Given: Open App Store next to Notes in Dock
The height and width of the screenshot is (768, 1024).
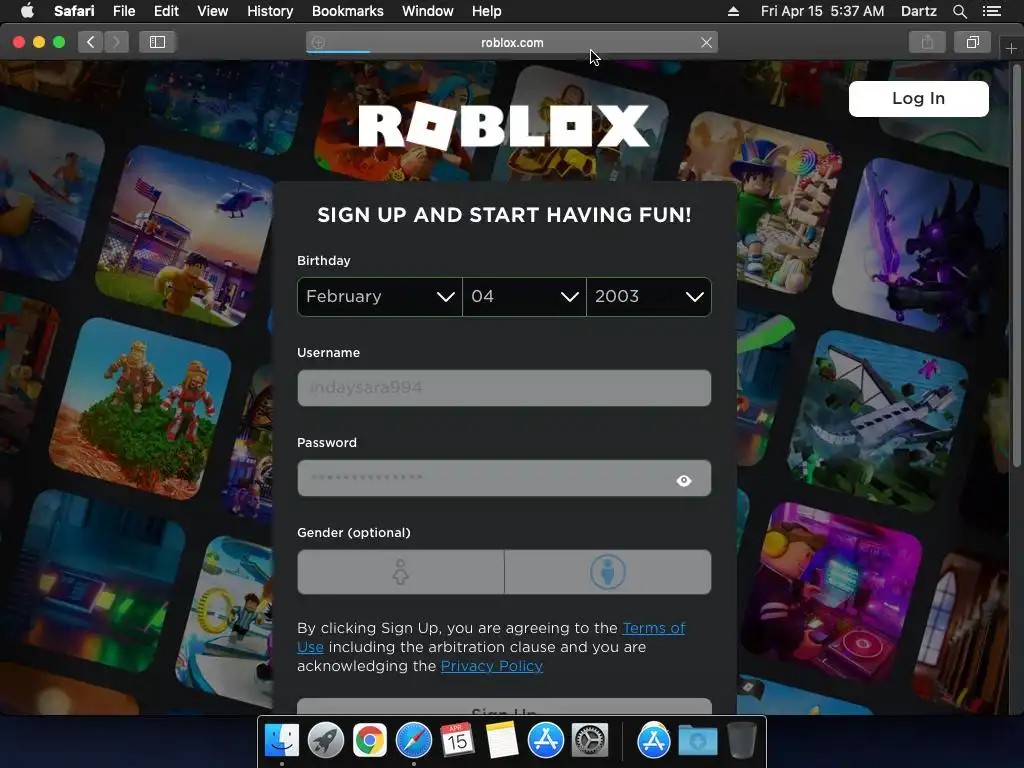Looking at the screenshot, I should [545, 740].
